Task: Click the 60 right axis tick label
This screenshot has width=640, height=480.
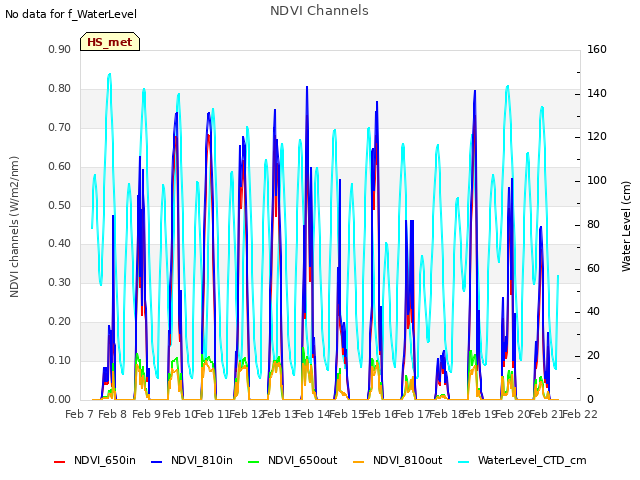Action: click(593, 269)
